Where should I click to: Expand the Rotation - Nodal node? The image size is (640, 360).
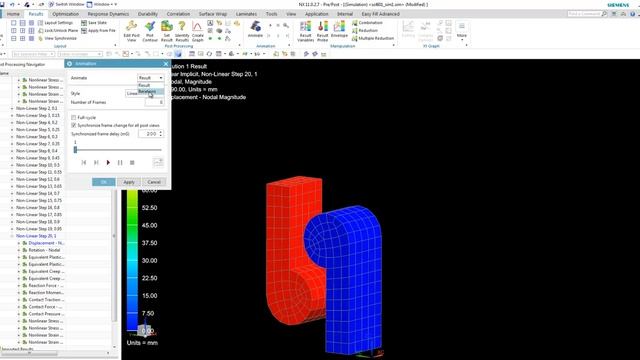[x=19, y=250]
